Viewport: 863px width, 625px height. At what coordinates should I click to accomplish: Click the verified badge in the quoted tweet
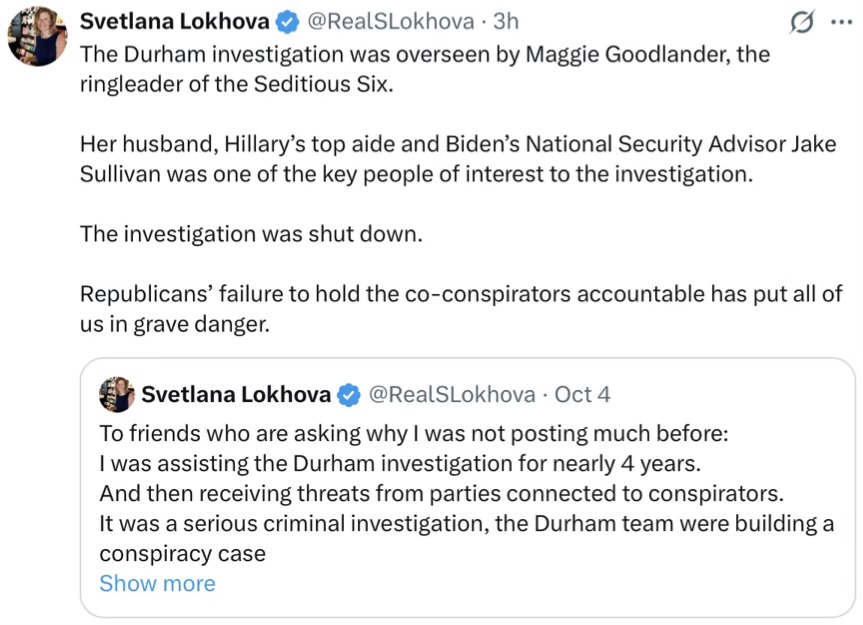(x=349, y=394)
